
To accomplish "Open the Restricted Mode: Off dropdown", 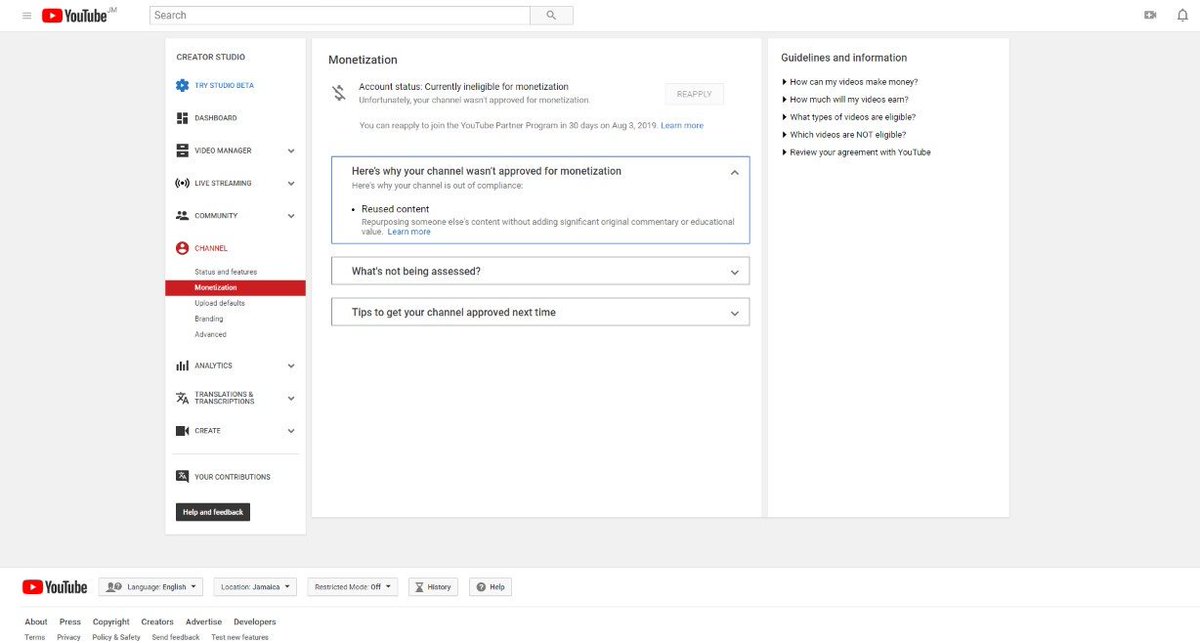I will pyautogui.click(x=353, y=587).
